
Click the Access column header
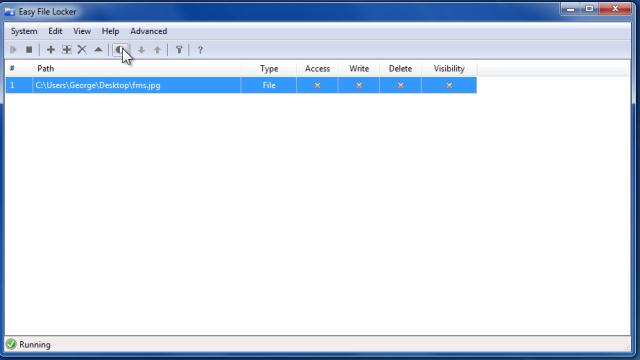click(x=317, y=69)
